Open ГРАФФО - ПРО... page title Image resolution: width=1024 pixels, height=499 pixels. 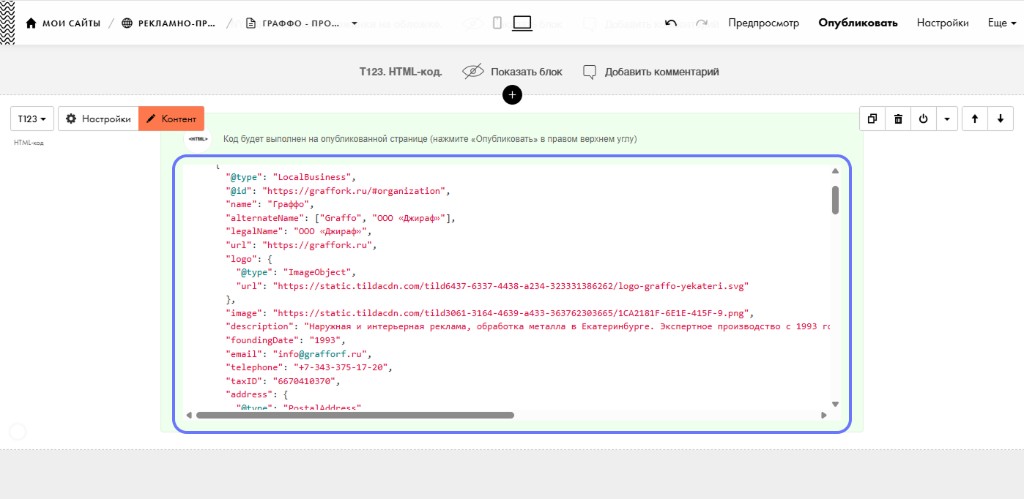(x=300, y=23)
